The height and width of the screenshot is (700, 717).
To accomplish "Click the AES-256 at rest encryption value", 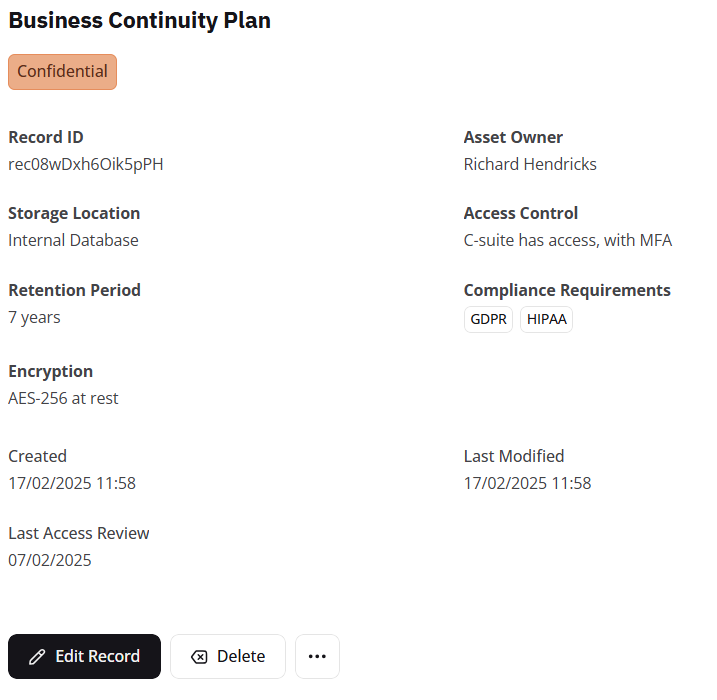I will click(63, 398).
